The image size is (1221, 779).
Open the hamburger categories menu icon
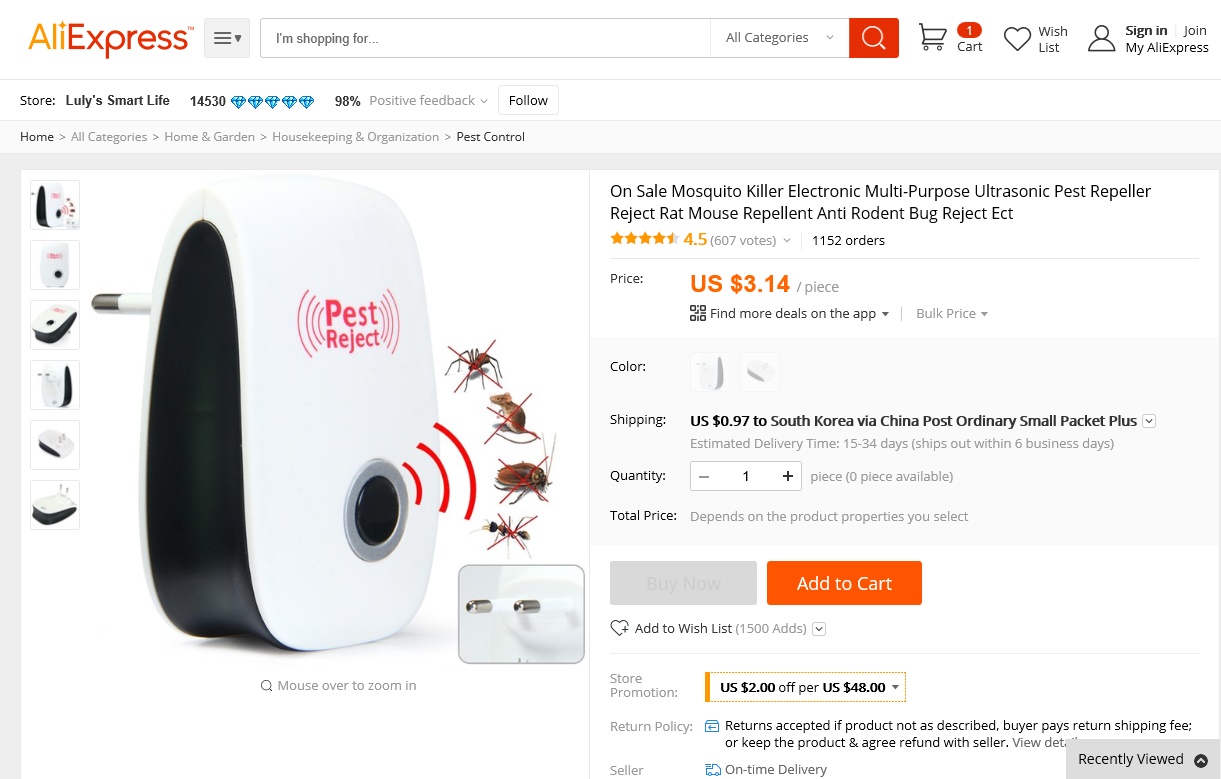227,38
